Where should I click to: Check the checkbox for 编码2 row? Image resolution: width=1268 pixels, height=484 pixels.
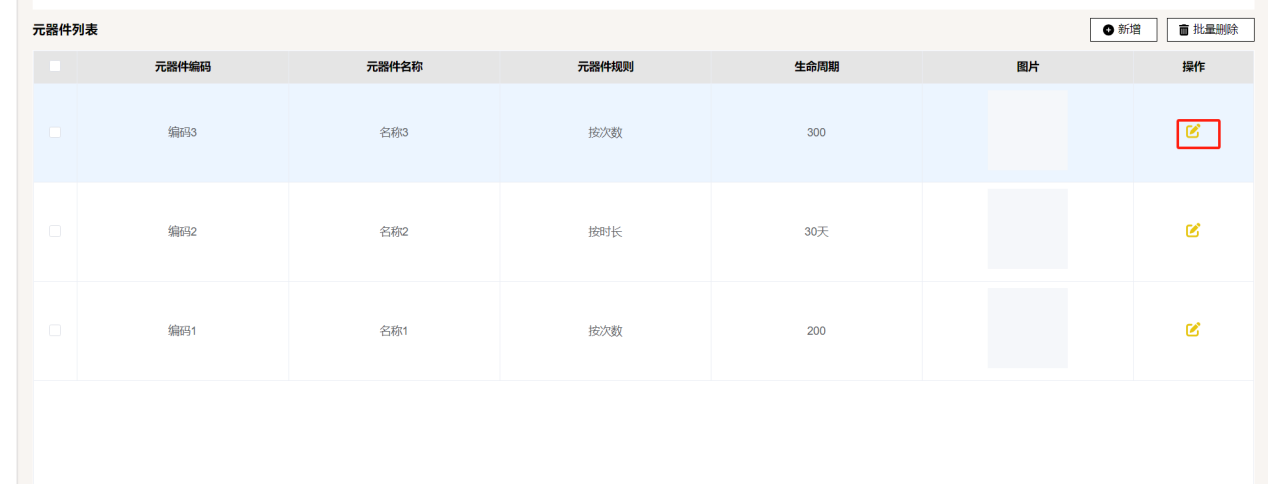coord(55,231)
